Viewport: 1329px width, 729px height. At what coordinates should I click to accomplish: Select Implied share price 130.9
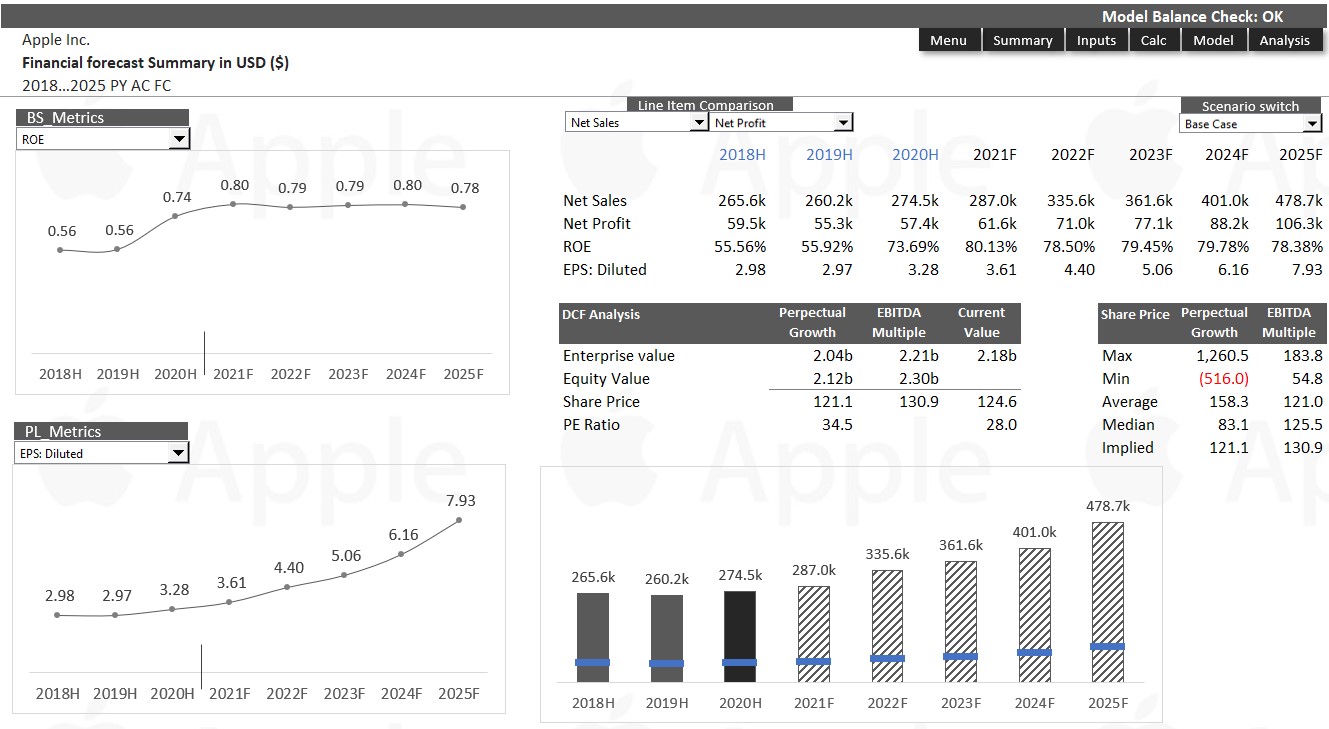pyautogui.click(x=1303, y=447)
